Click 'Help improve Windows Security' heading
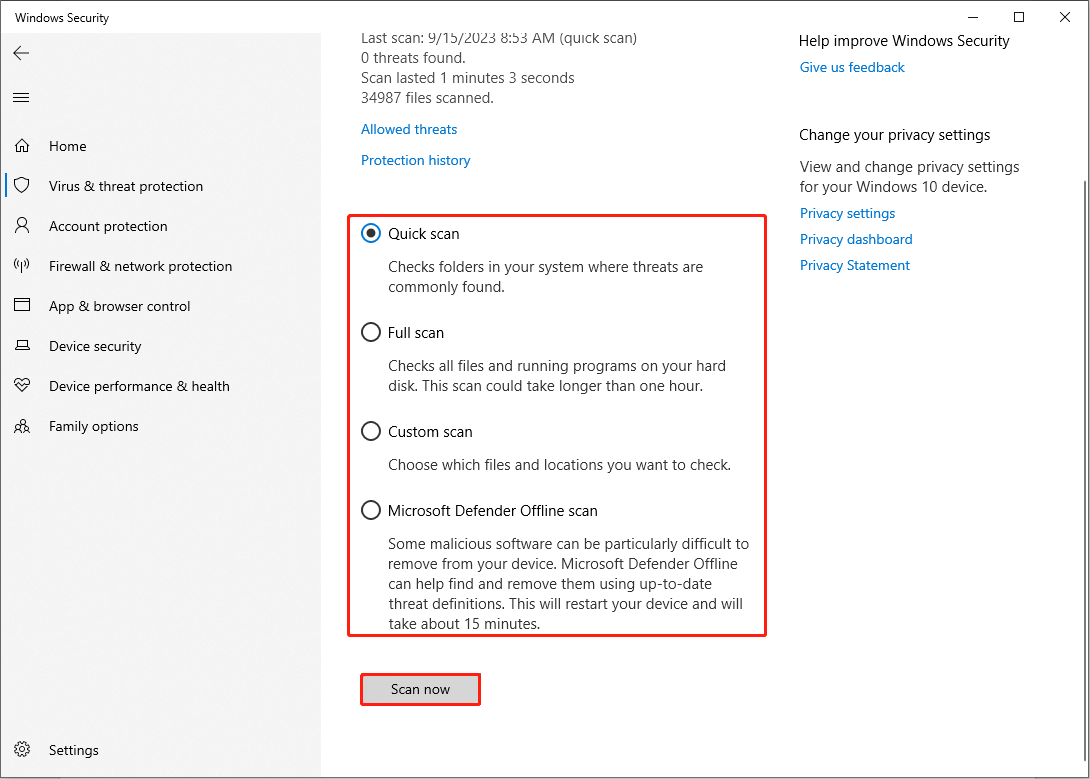The height and width of the screenshot is (779, 1090). (x=904, y=41)
